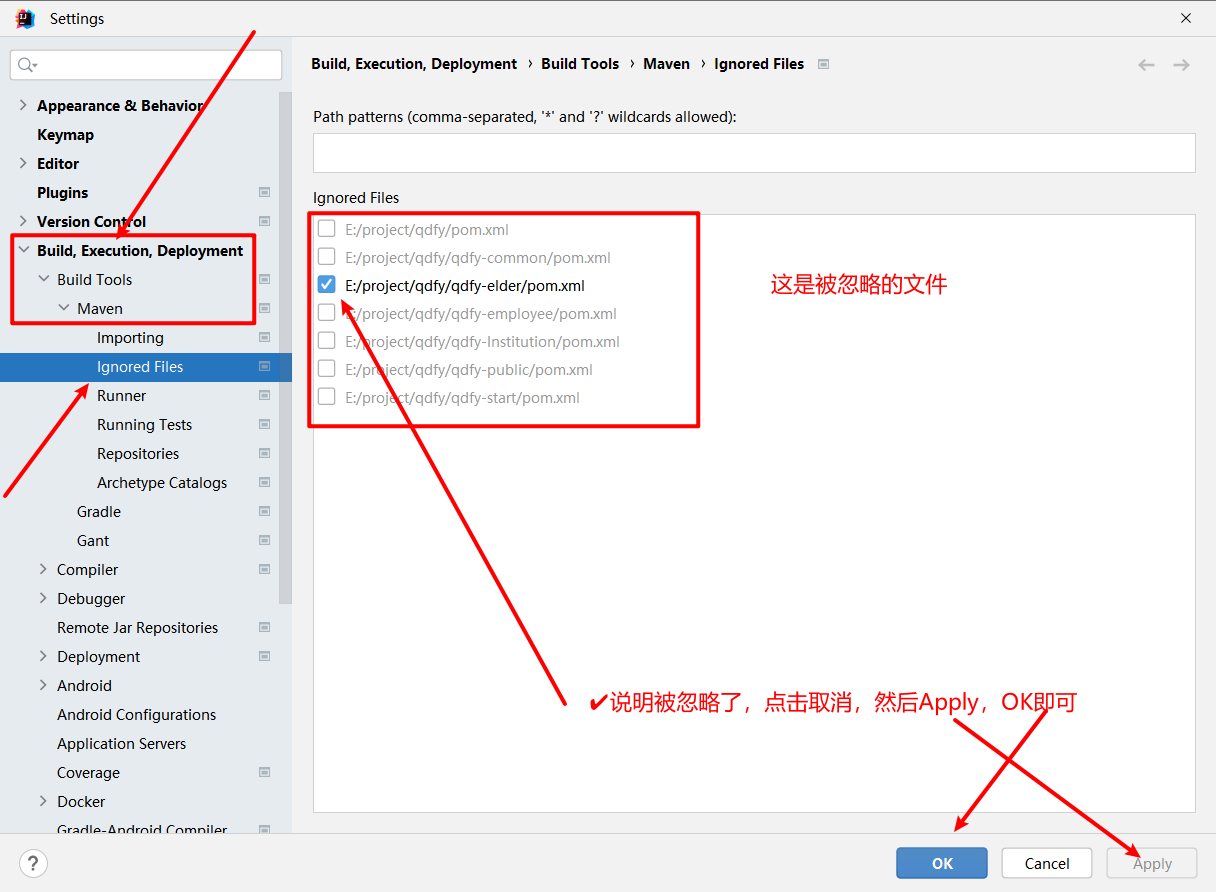Click project-settings icon in Build Tools row
The height and width of the screenshot is (892, 1216).
click(264, 279)
